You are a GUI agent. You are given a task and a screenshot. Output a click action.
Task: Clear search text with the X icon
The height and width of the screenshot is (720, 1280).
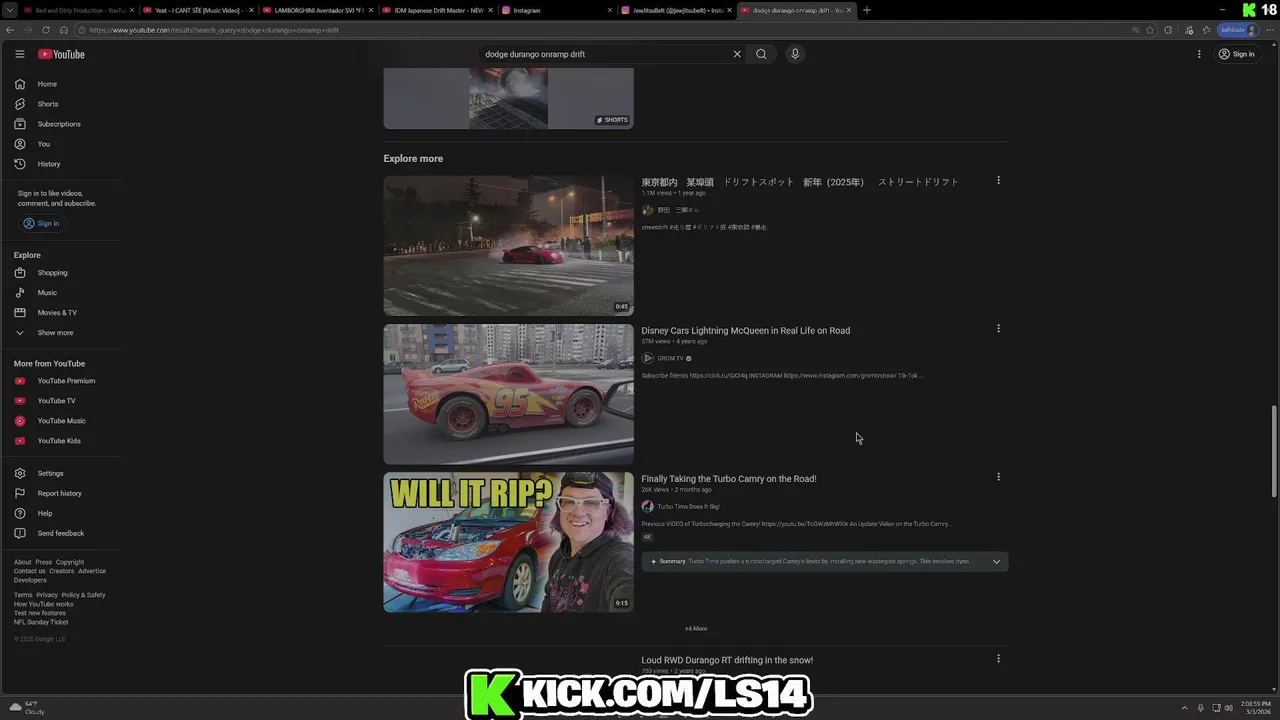737,54
